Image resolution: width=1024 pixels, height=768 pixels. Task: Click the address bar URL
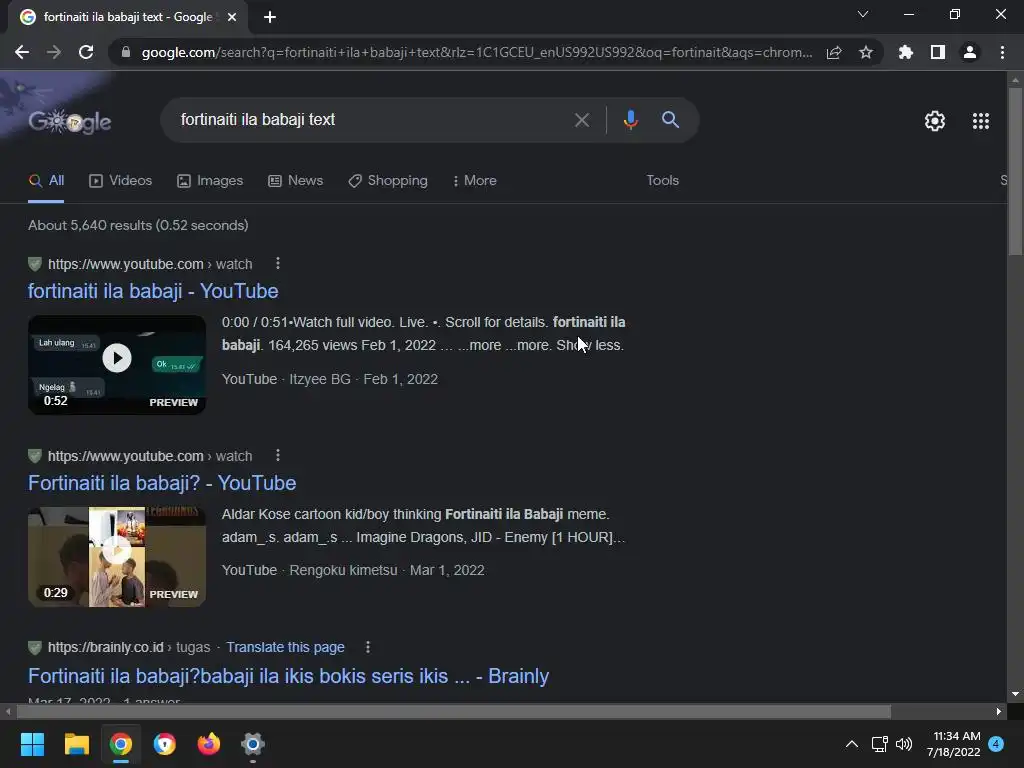pos(477,52)
